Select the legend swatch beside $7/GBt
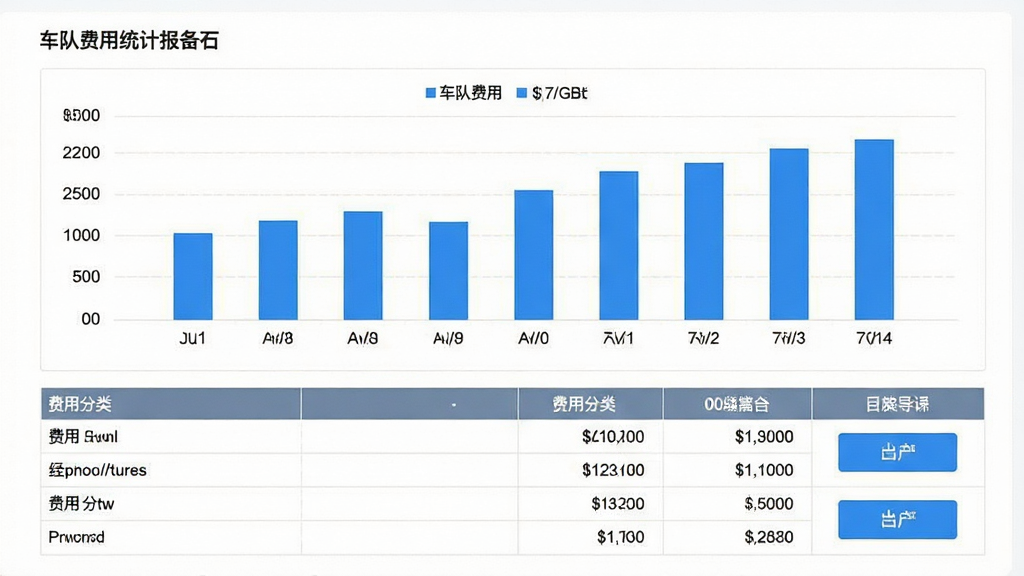This screenshot has width=1024, height=576. click(521, 93)
